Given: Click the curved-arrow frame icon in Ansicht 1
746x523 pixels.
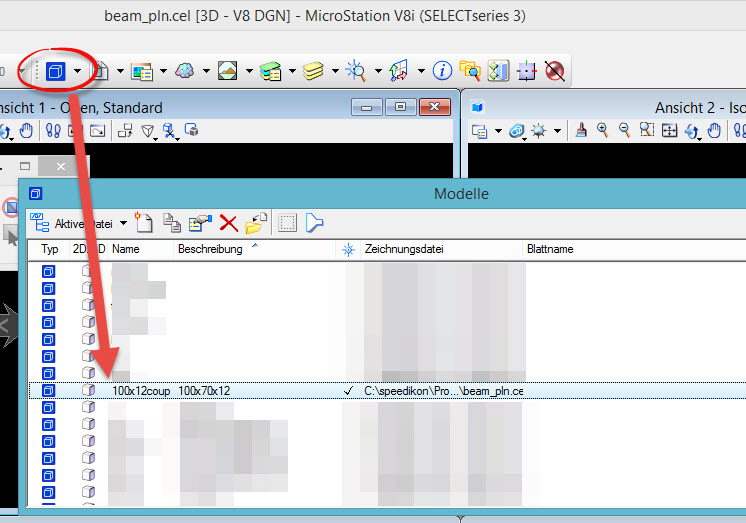Looking at the screenshot, I should click(x=97, y=130).
